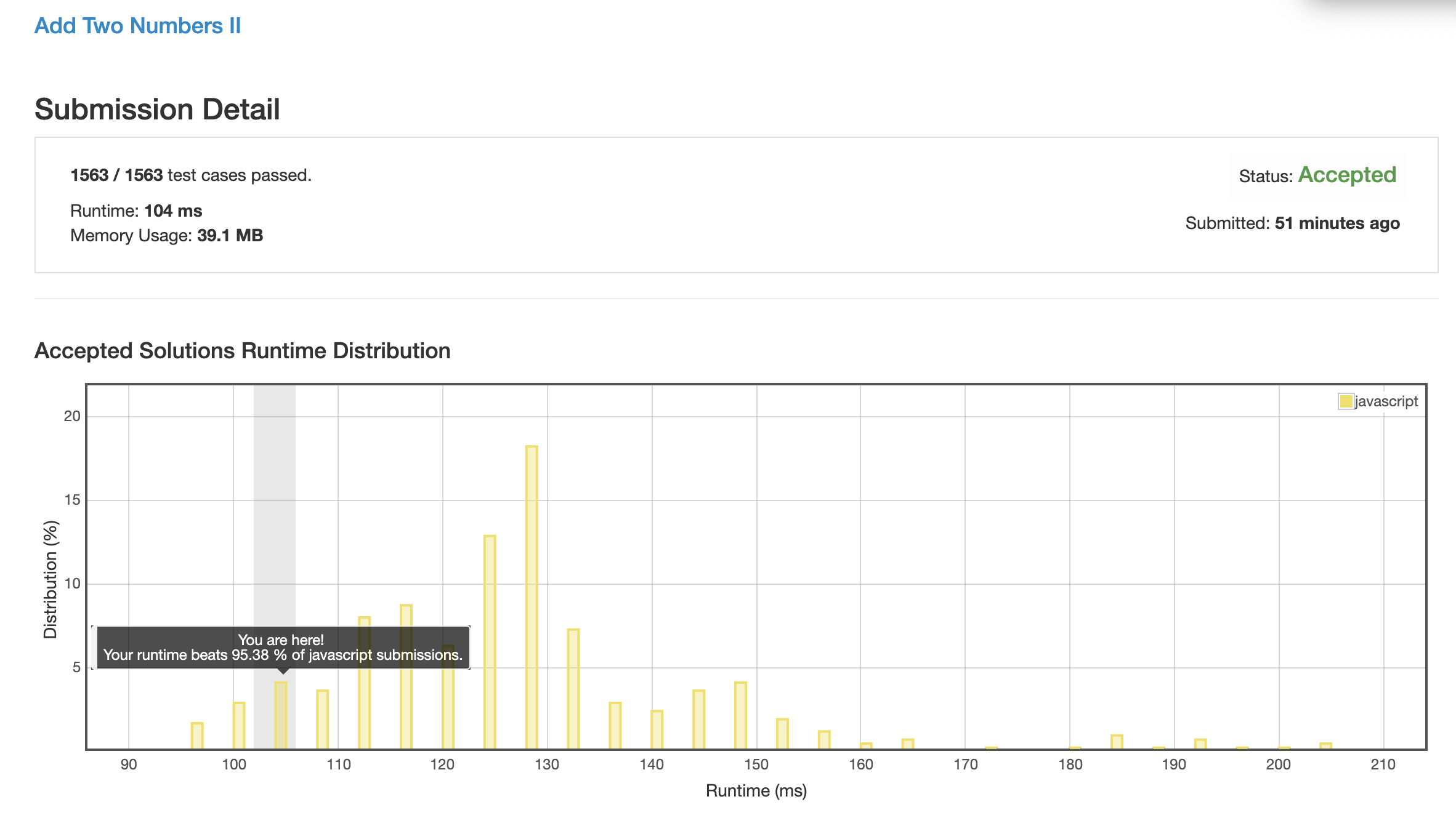Click the bar at 136 ms runtime
The height and width of the screenshot is (815, 1456).
coord(615,725)
